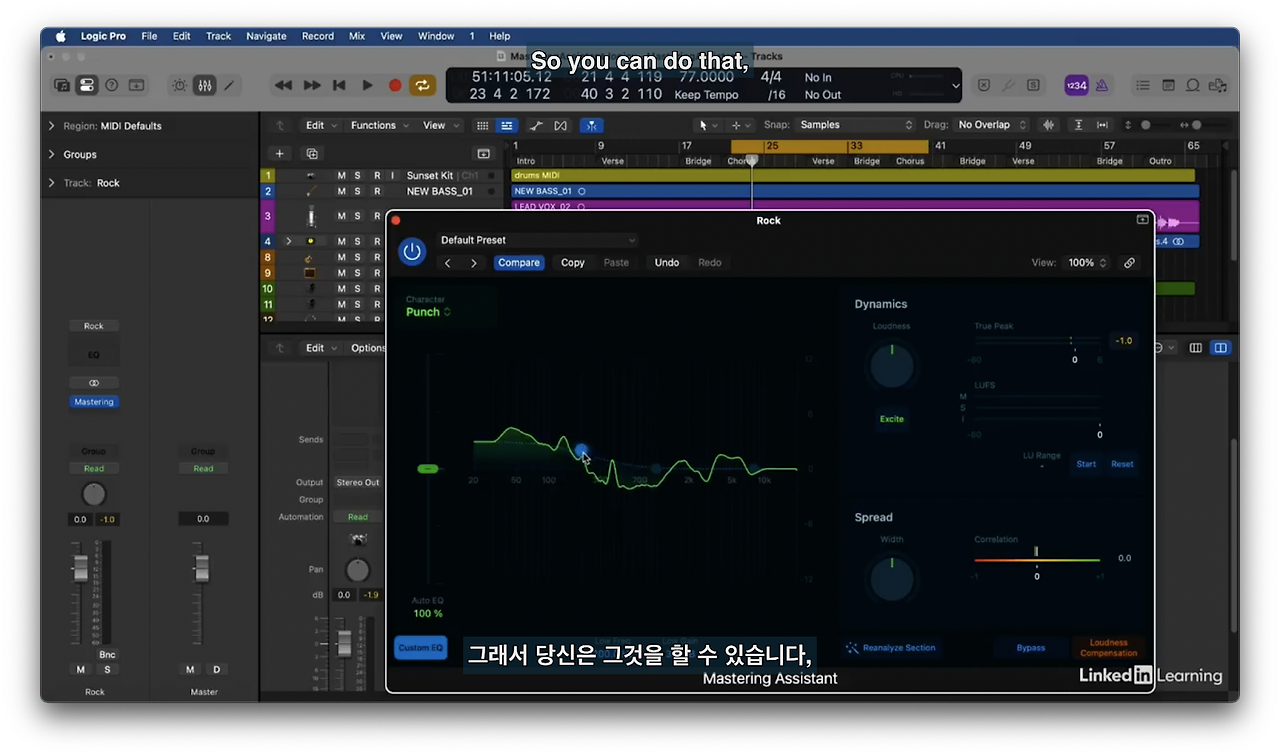Toggle the Flex show/hide icon
The width and height of the screenshot is (1280, 756).
pos(560,125)
